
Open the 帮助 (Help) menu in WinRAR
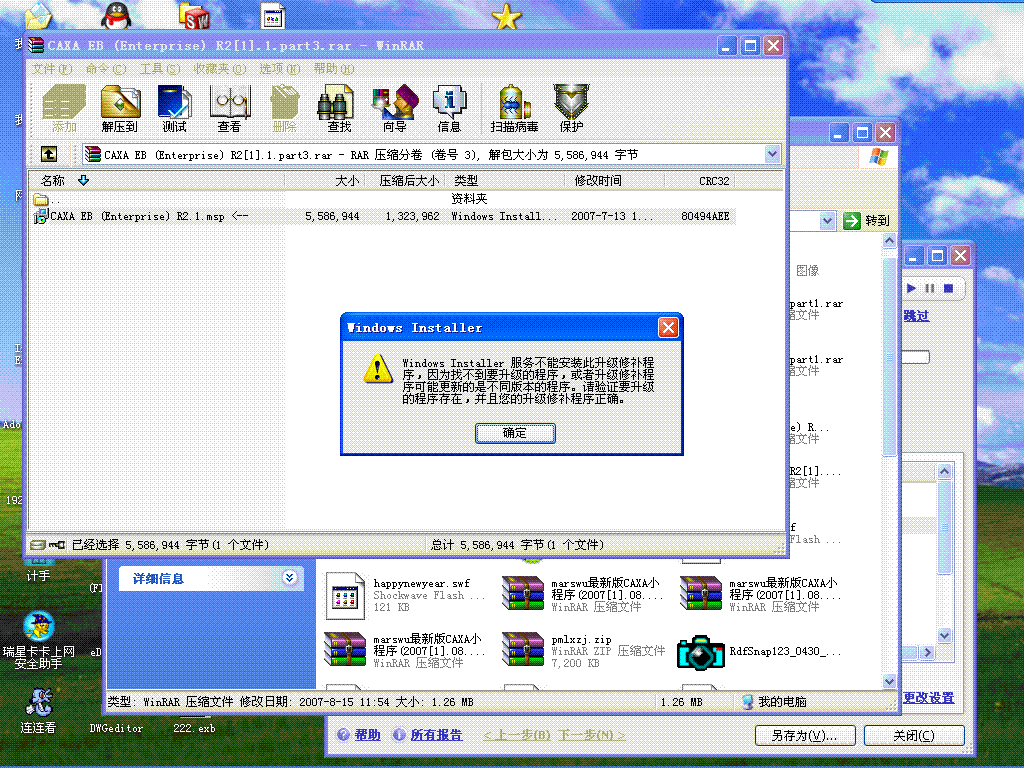[x=333, y=69]
